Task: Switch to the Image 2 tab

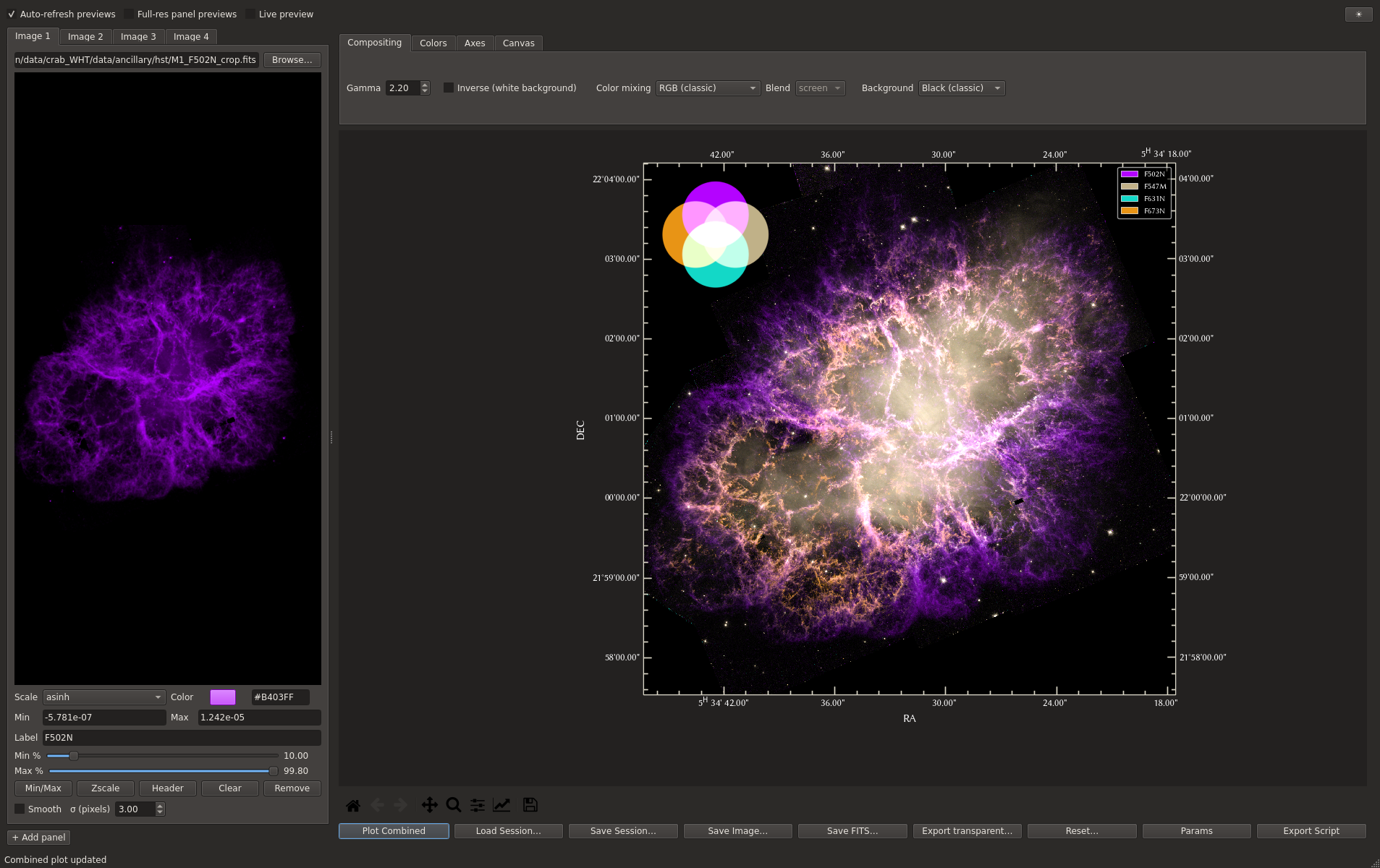Action: pos(85,37)
